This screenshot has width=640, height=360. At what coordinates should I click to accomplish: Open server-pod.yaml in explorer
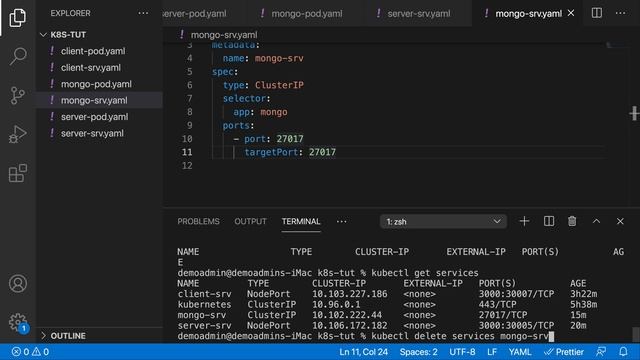(x=100, y=117)
